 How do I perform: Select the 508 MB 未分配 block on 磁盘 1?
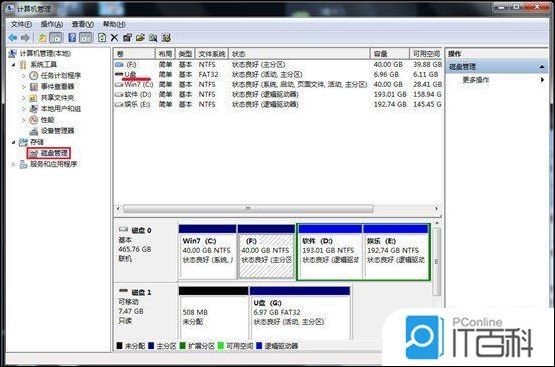213,314
